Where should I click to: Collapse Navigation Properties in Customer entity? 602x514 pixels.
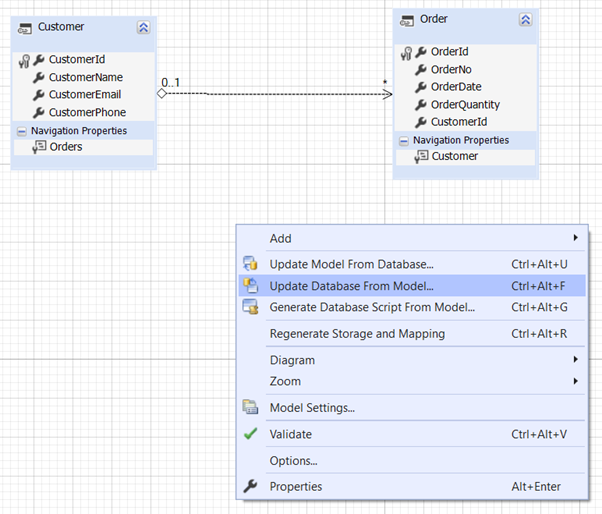[21, 131]
